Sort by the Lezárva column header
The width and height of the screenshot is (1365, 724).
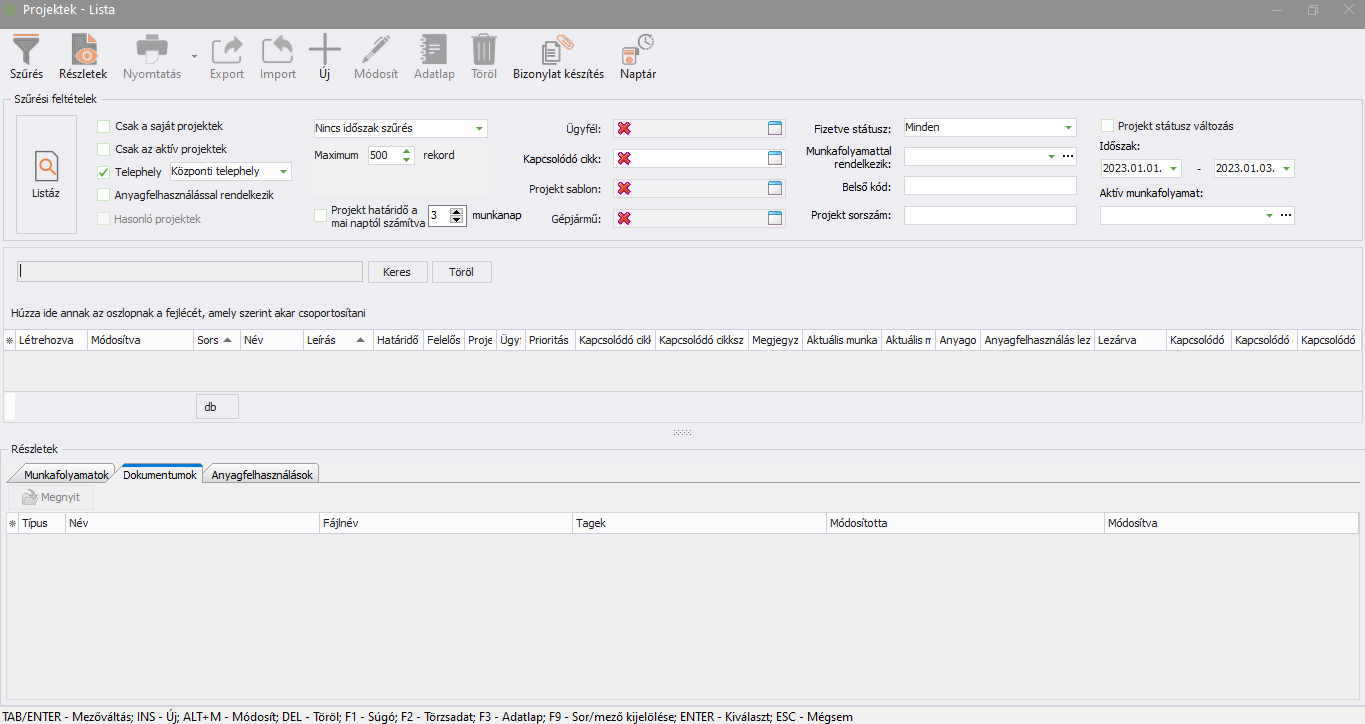tap(1130, 340)
